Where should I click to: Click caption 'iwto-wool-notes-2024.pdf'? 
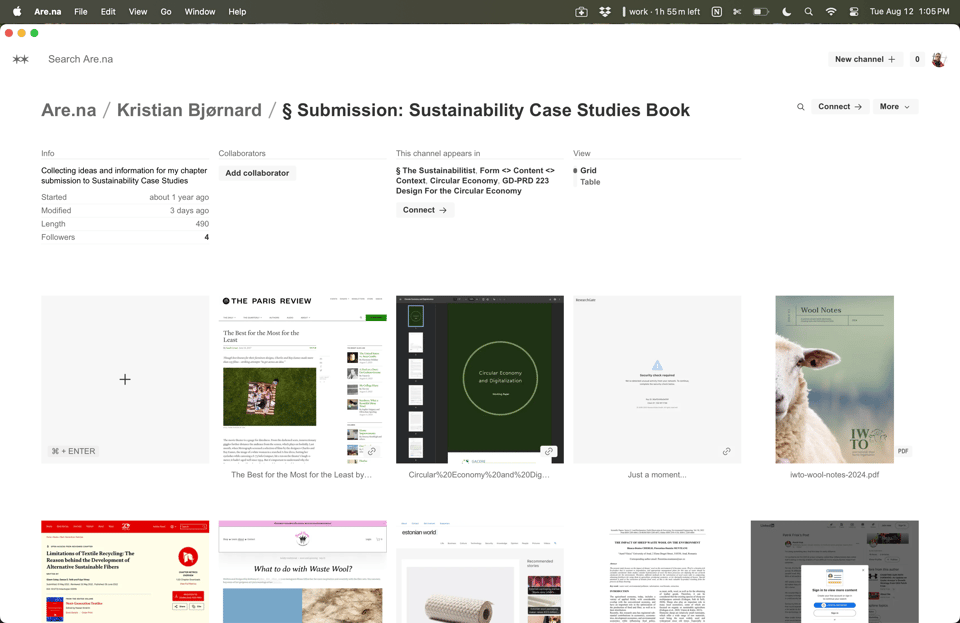click(x=834, y=475)
